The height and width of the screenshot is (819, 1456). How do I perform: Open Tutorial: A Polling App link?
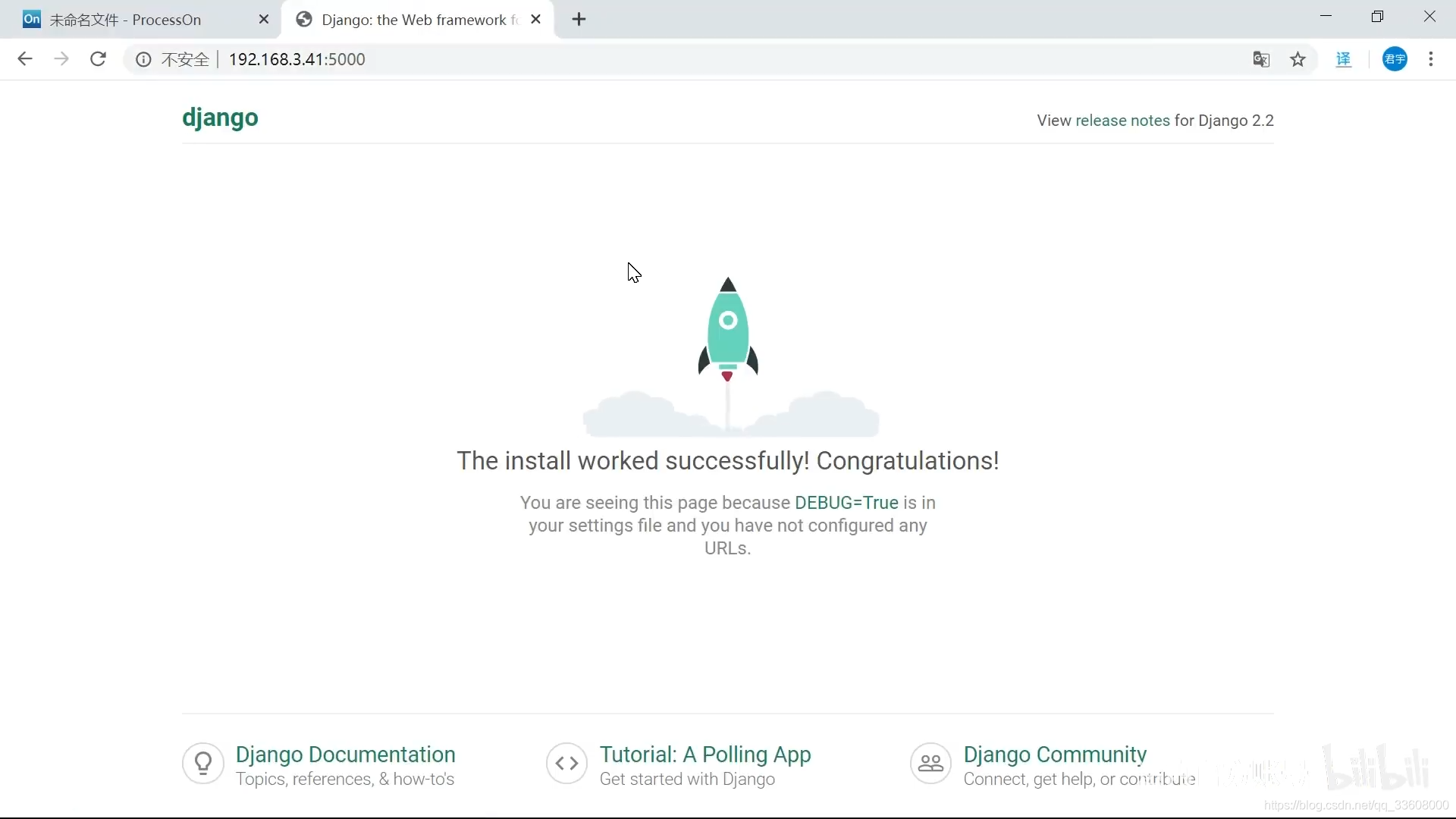(705, 755)
